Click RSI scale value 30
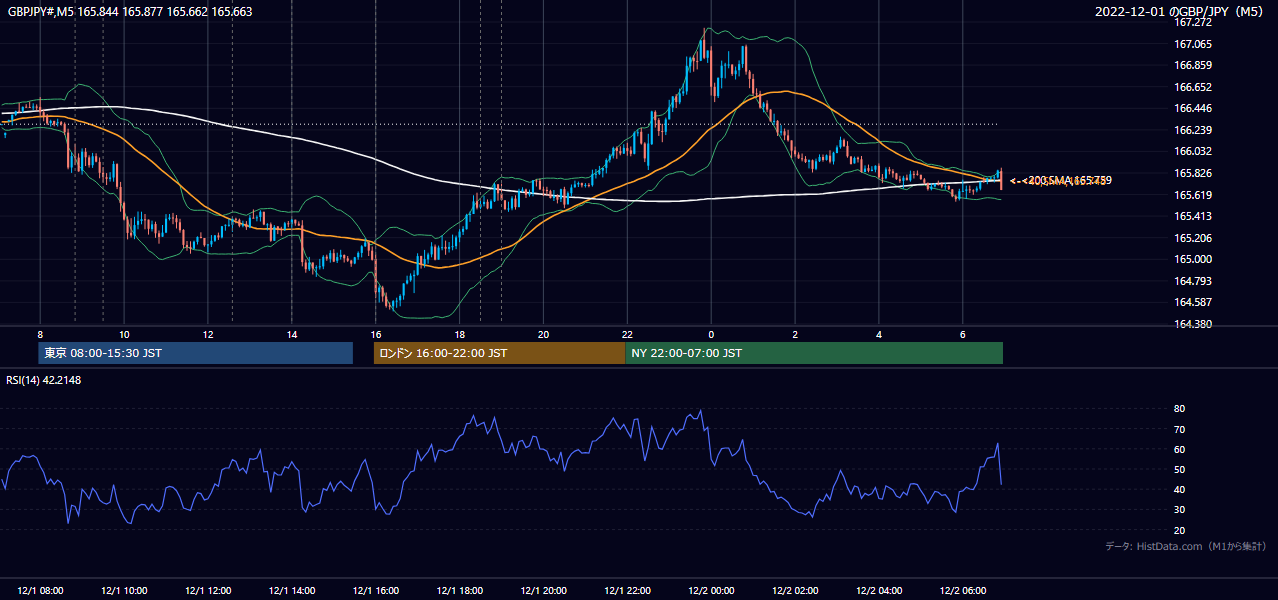This screenshot has height=600, width=1278. pyautogui.click(x=1179, y=510)
